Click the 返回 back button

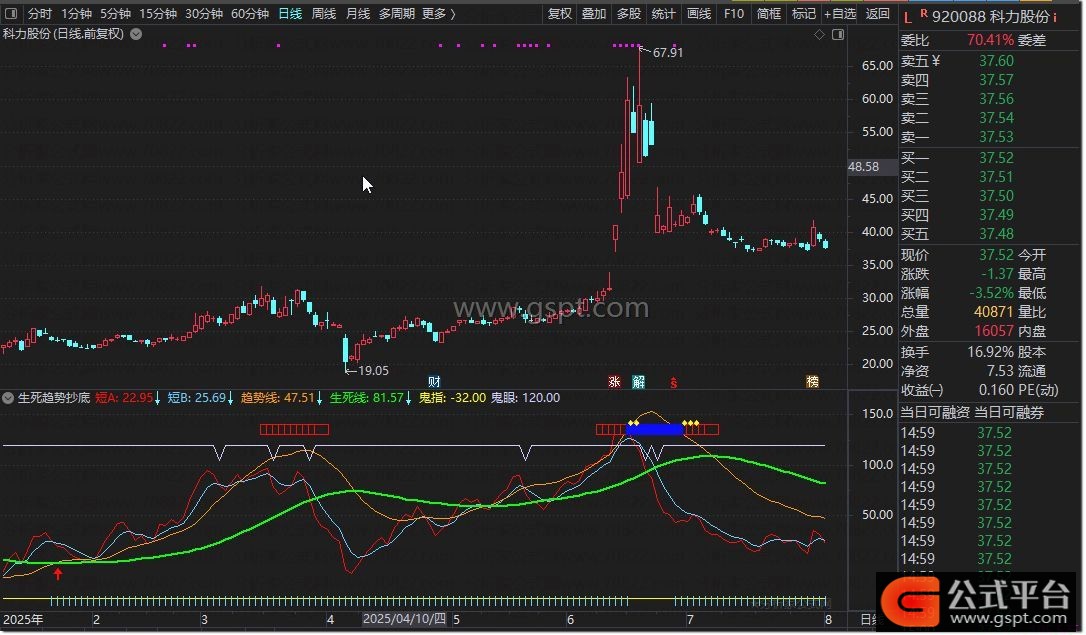click(877, 14)
